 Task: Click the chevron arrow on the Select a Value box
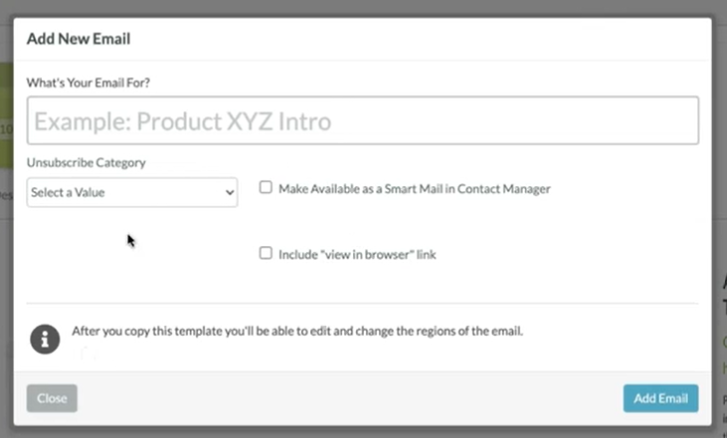click(230, 192)
